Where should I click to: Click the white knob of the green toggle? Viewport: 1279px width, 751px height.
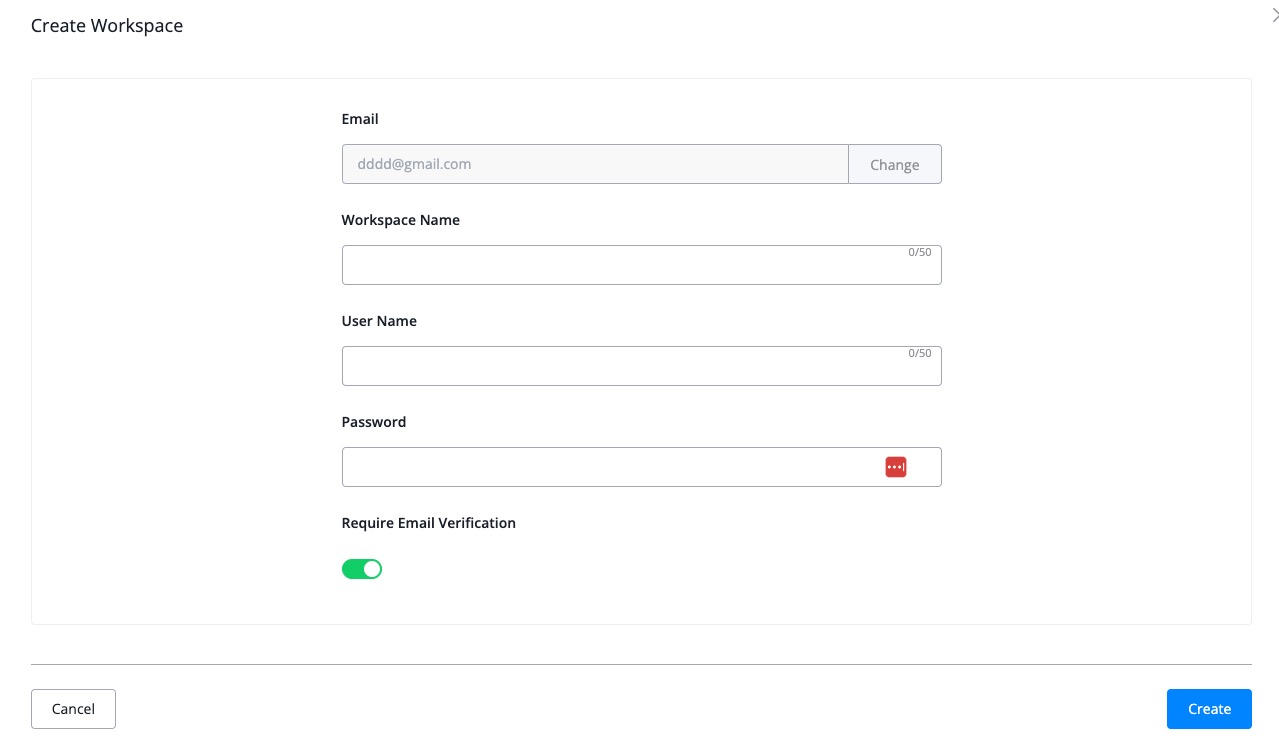coord(372,569)
